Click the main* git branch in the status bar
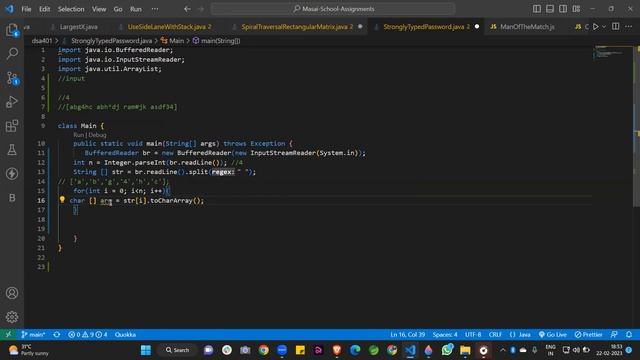 [33, 334]
